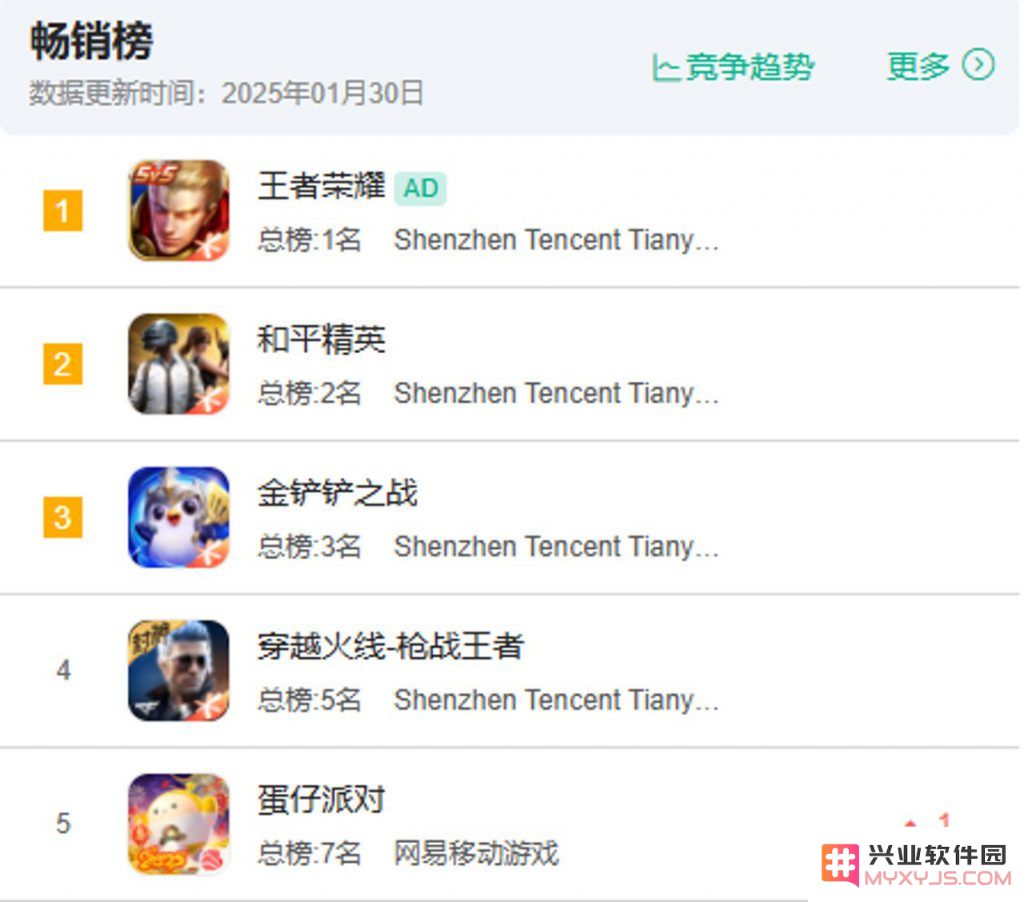Click the orange rank 3 badge

pos(63,517)
